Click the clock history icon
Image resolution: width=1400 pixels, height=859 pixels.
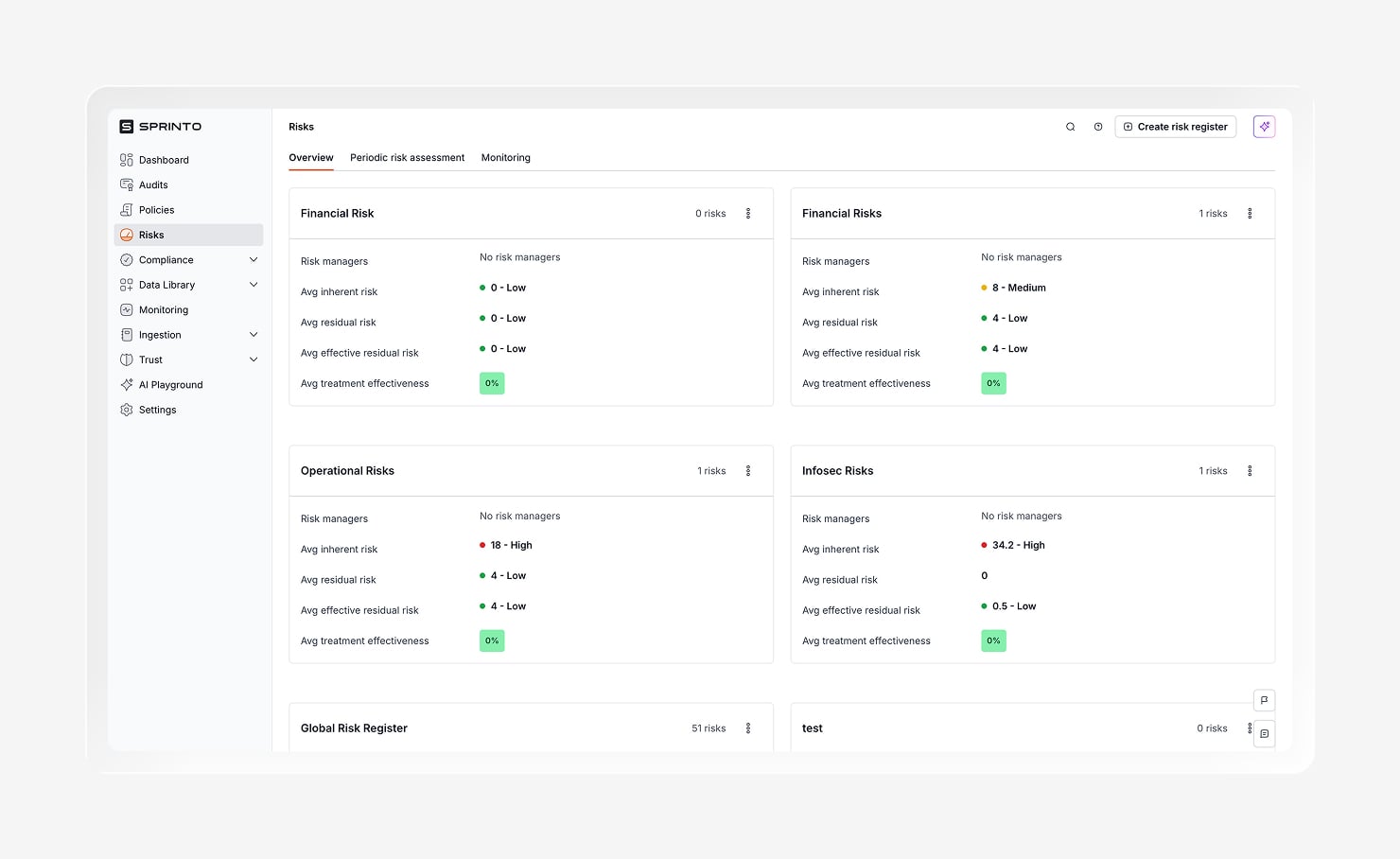pyautogui.click(x=1098, y=127)
